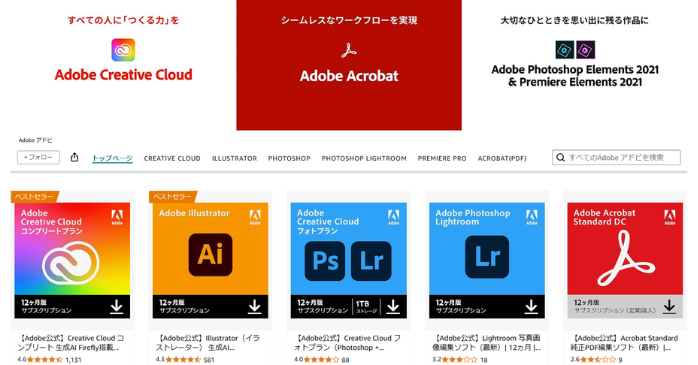The height and width of the screenshot is (365, 698).
Task: Open the PHOTOSHOP LIGHTROOM tab
Action: pyautogui.click(x=364, y=158)
